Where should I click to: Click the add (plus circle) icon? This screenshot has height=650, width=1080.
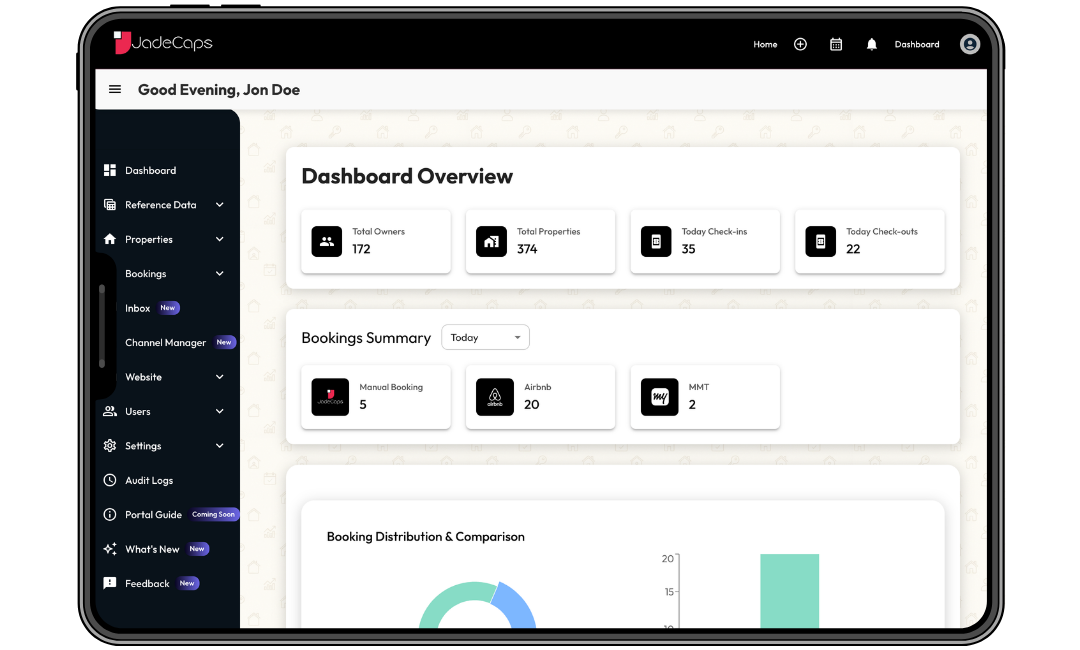pyautogui.click(x=800, y=44)
